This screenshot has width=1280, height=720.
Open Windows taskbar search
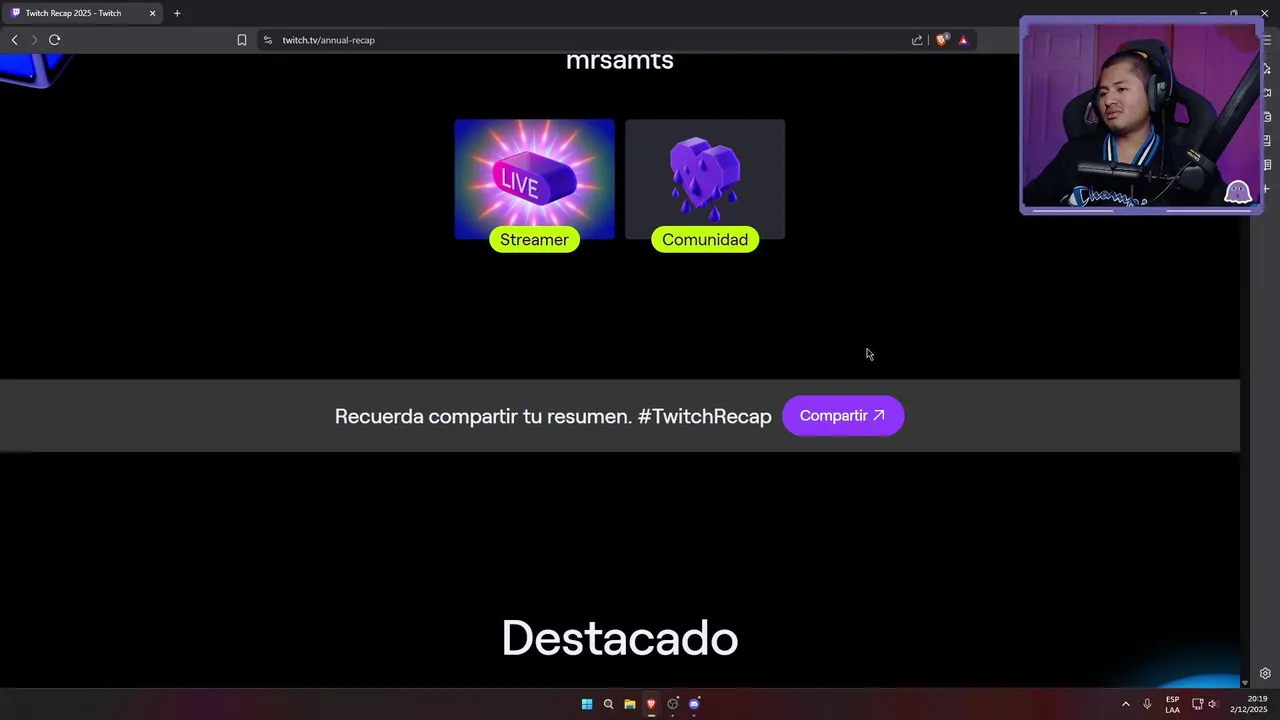pos(608,704)
